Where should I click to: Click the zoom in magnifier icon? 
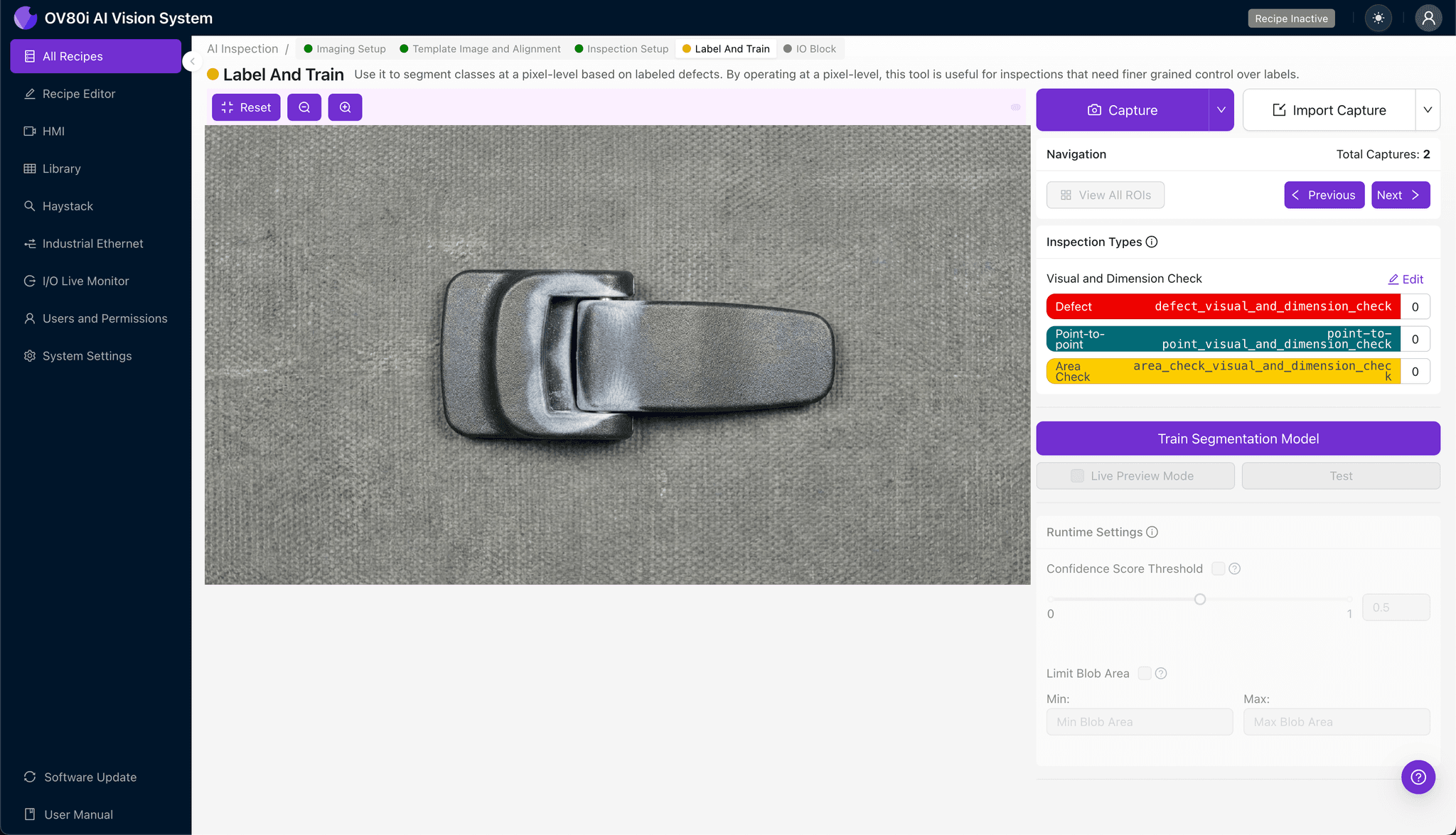[345, 107]
